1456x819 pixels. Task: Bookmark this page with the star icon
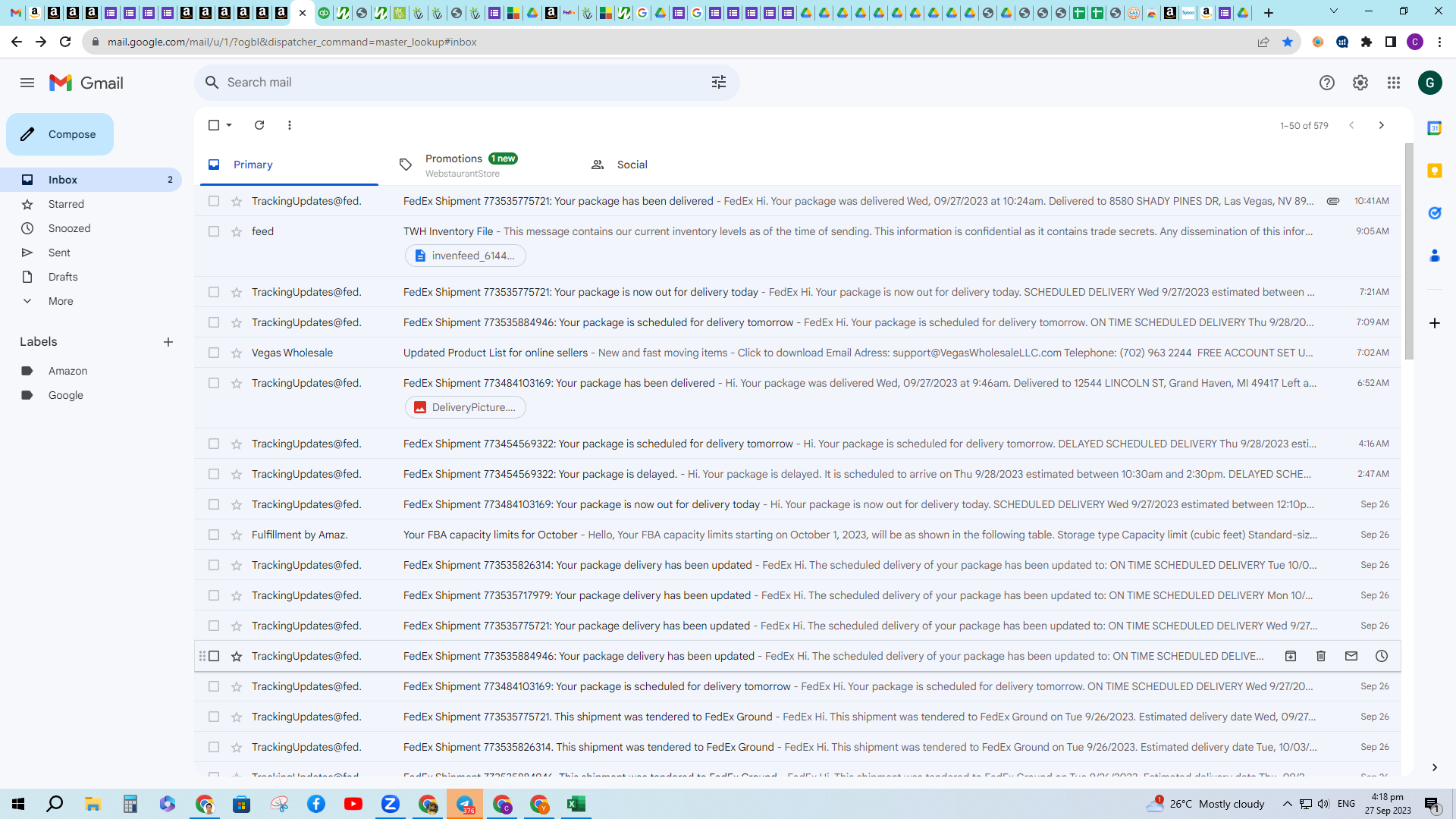1288,42
